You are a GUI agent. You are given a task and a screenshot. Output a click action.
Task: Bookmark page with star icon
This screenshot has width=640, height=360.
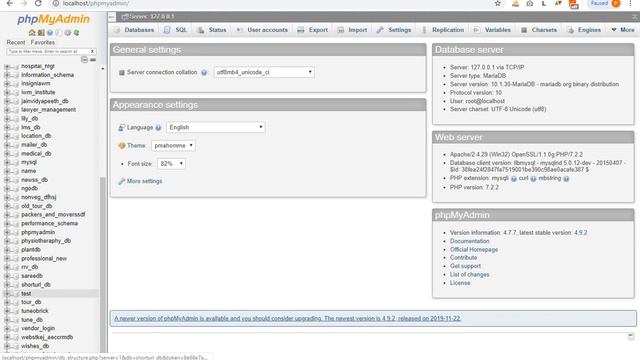coord(498,4)
